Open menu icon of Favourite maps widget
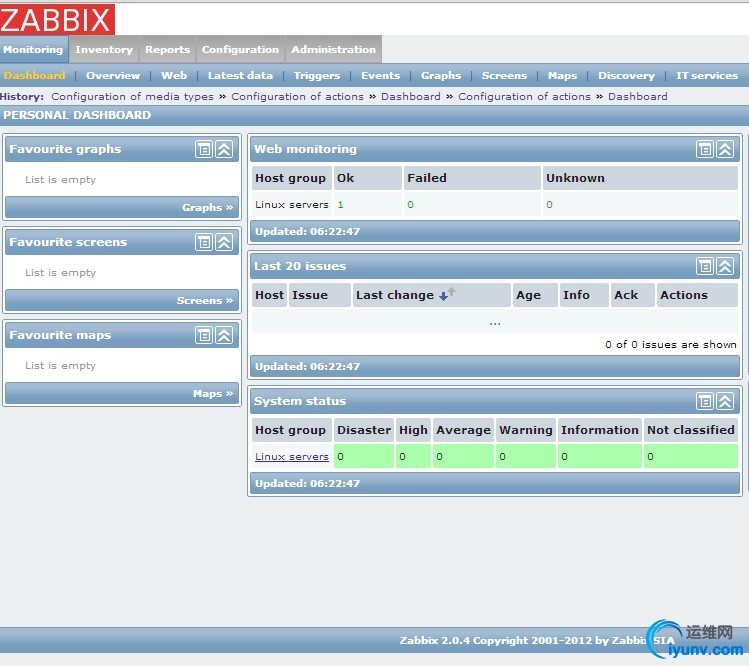This screenshot has width=749, height=666. (204, 335)
